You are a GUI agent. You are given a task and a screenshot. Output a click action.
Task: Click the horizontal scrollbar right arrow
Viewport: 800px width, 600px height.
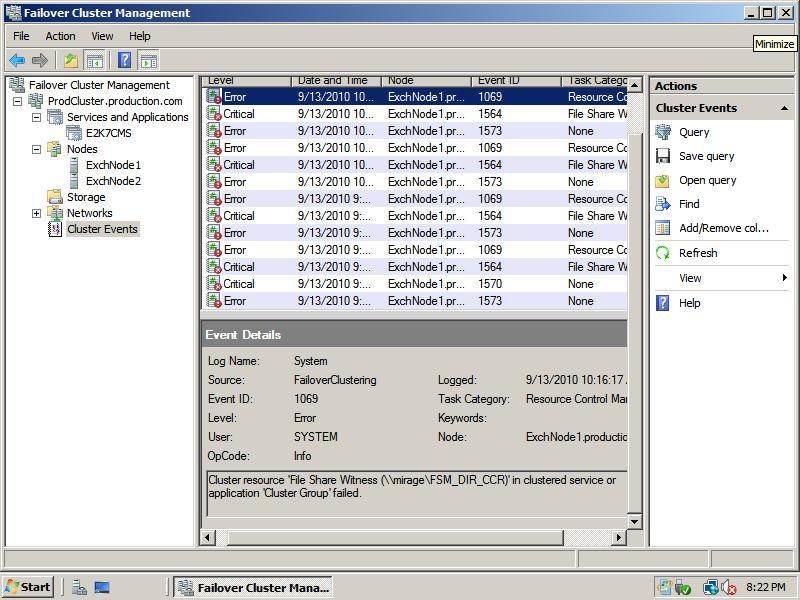pyautogui.click(x=619, y=537)
